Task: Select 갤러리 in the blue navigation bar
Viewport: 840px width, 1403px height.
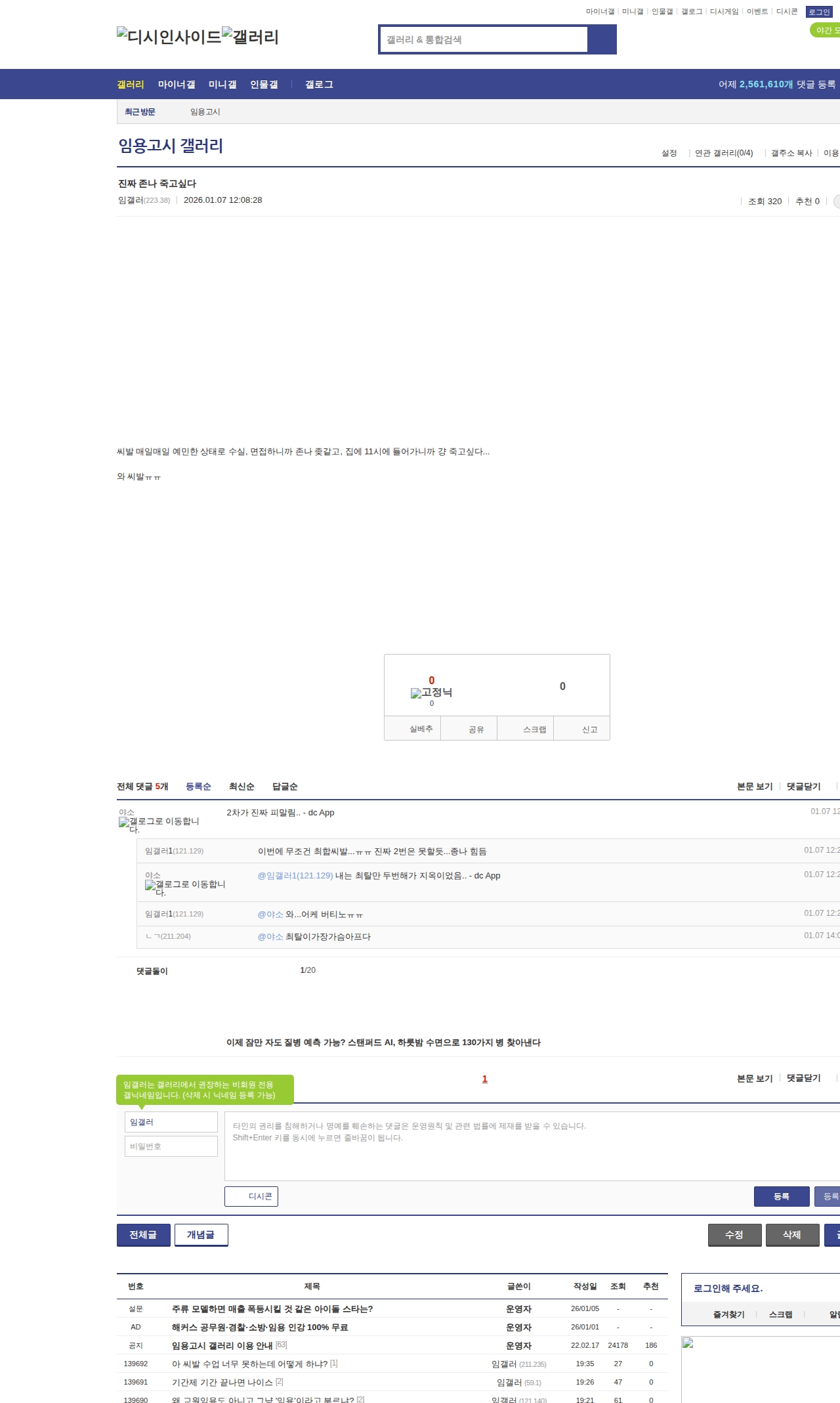Action: pyautogui.click(x=131, y=84)
